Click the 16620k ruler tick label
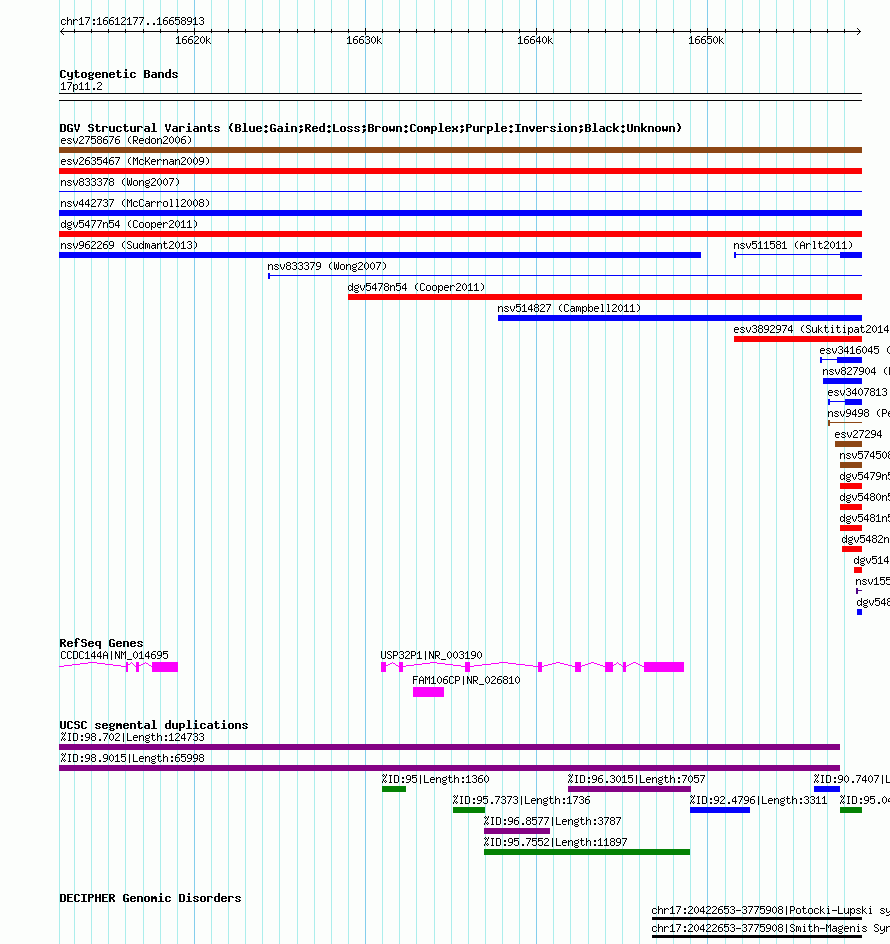Viewport: 890px width, 944px height. point(193,40)
